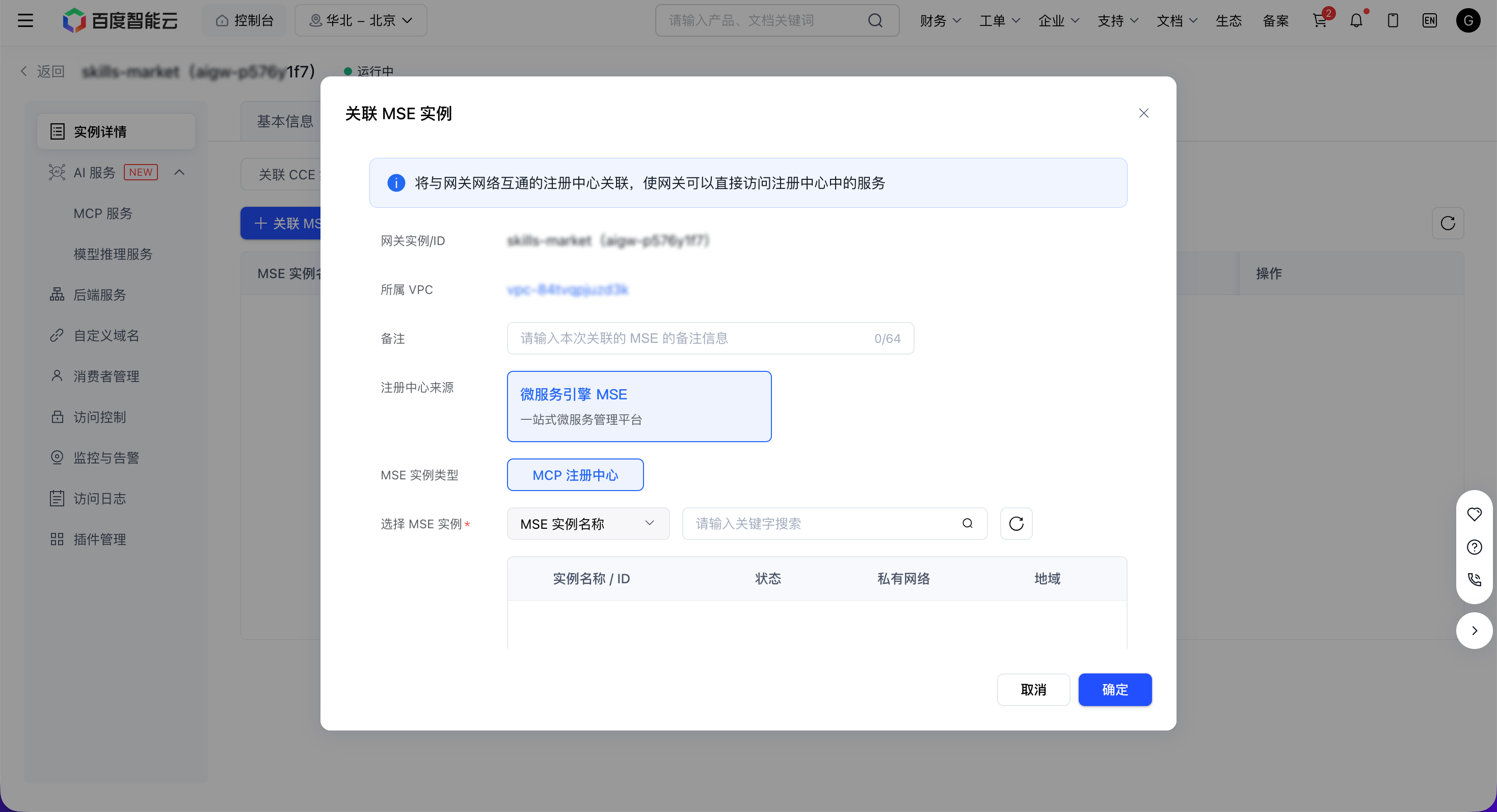Expand the 工单 menu
This screenshot has width=1497, height=812.
1000,21
